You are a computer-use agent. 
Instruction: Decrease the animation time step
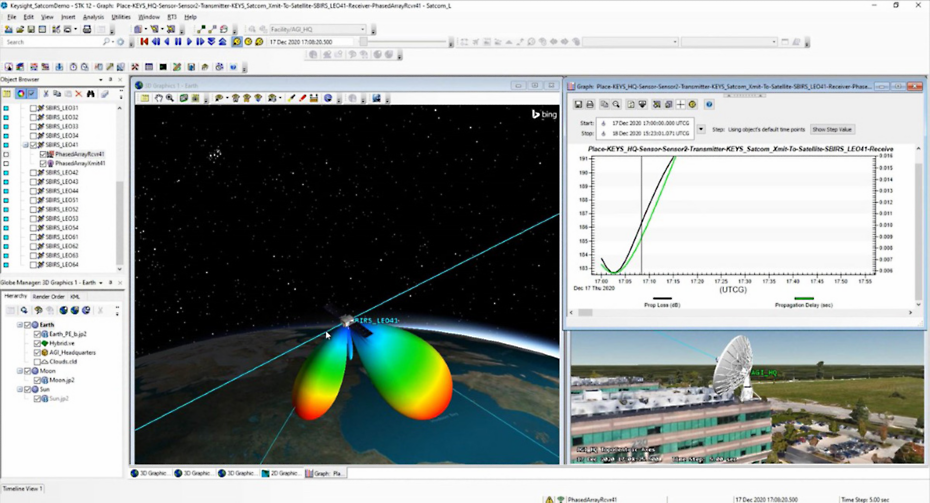[x=211, y=42]
